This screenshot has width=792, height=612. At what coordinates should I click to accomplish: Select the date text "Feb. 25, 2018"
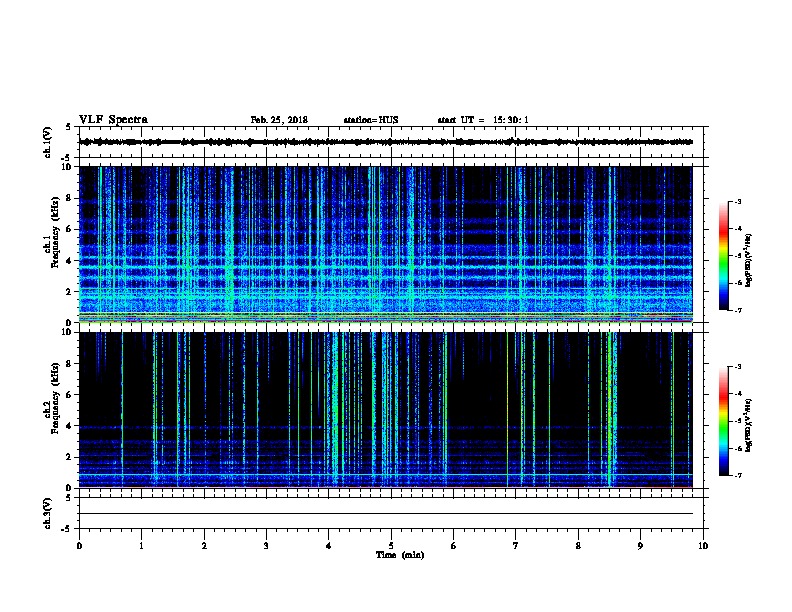tap(279, 120)
